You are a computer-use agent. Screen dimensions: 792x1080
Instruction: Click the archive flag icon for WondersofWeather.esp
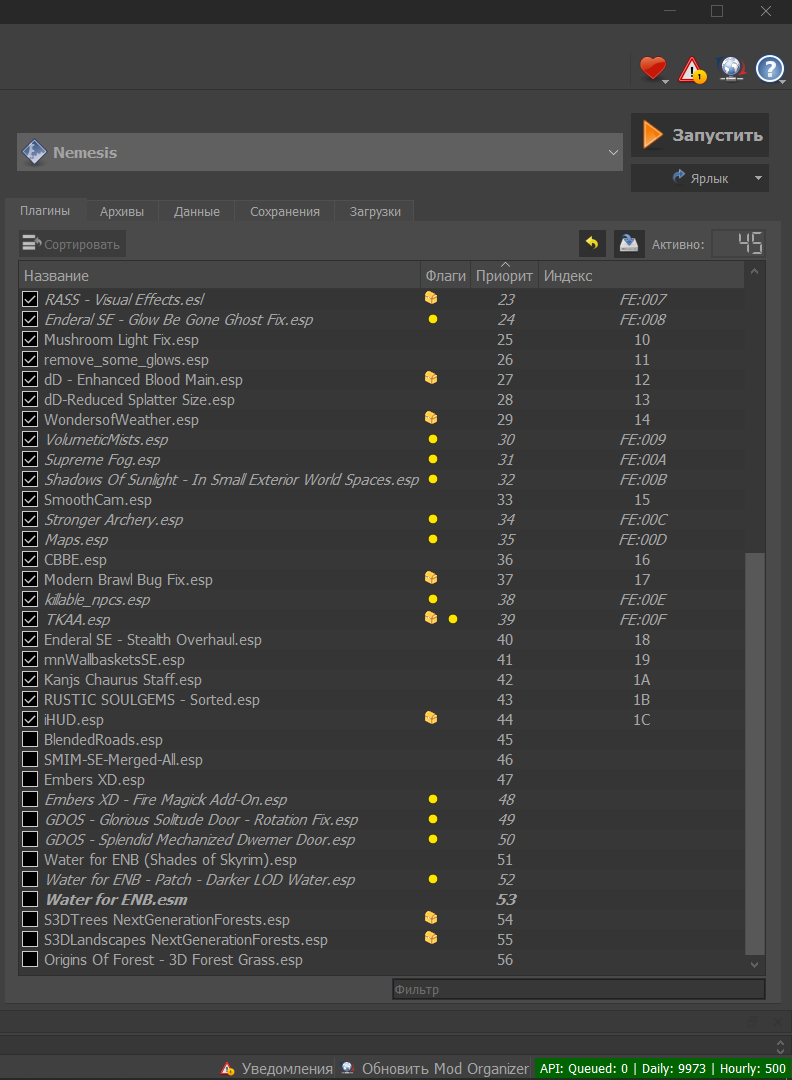(x=431, y=417)
